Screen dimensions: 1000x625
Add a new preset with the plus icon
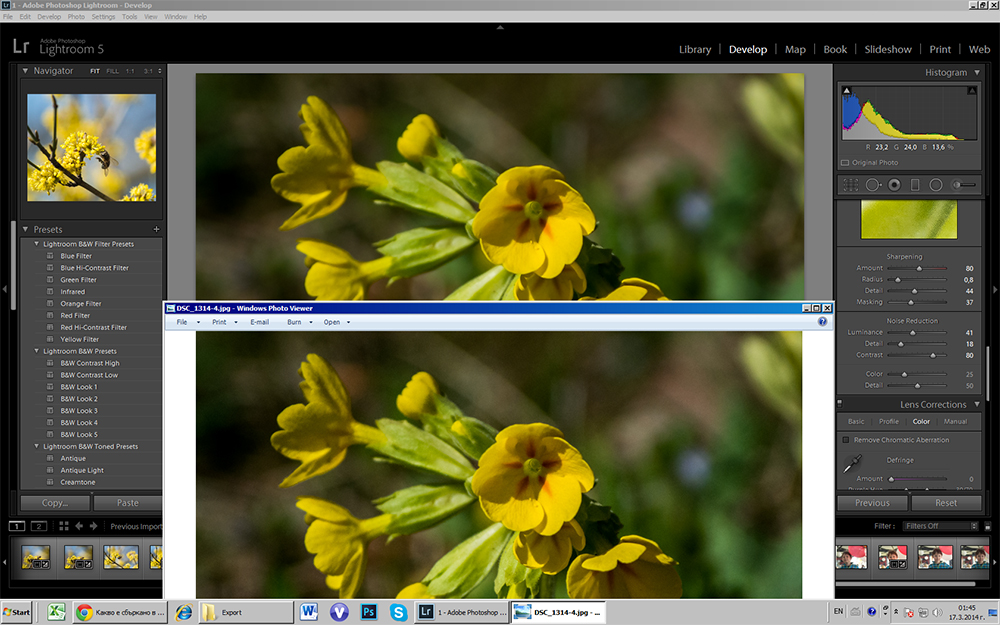click(x=156, y=229)
